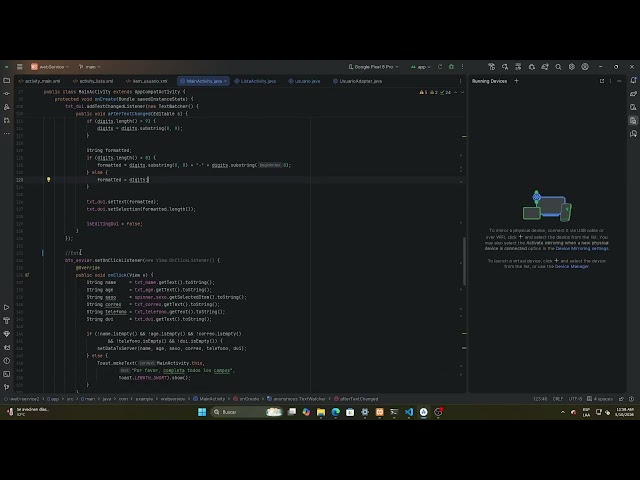
Task: Open the MainActivity.java tab dropdown arrow
Action: [225, 81]
